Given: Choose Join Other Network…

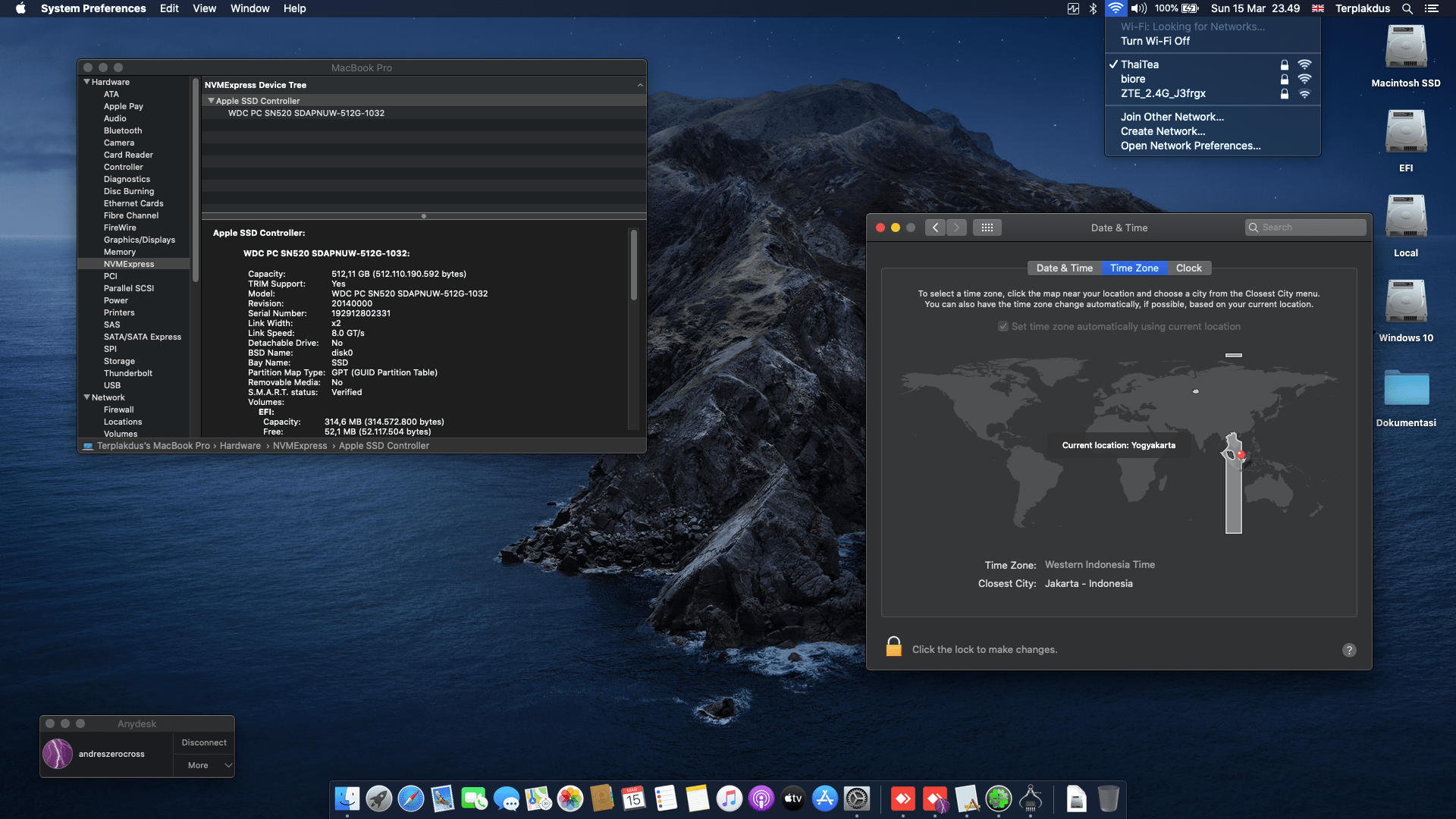Looking at the screenshot, I should (1213, 117).
